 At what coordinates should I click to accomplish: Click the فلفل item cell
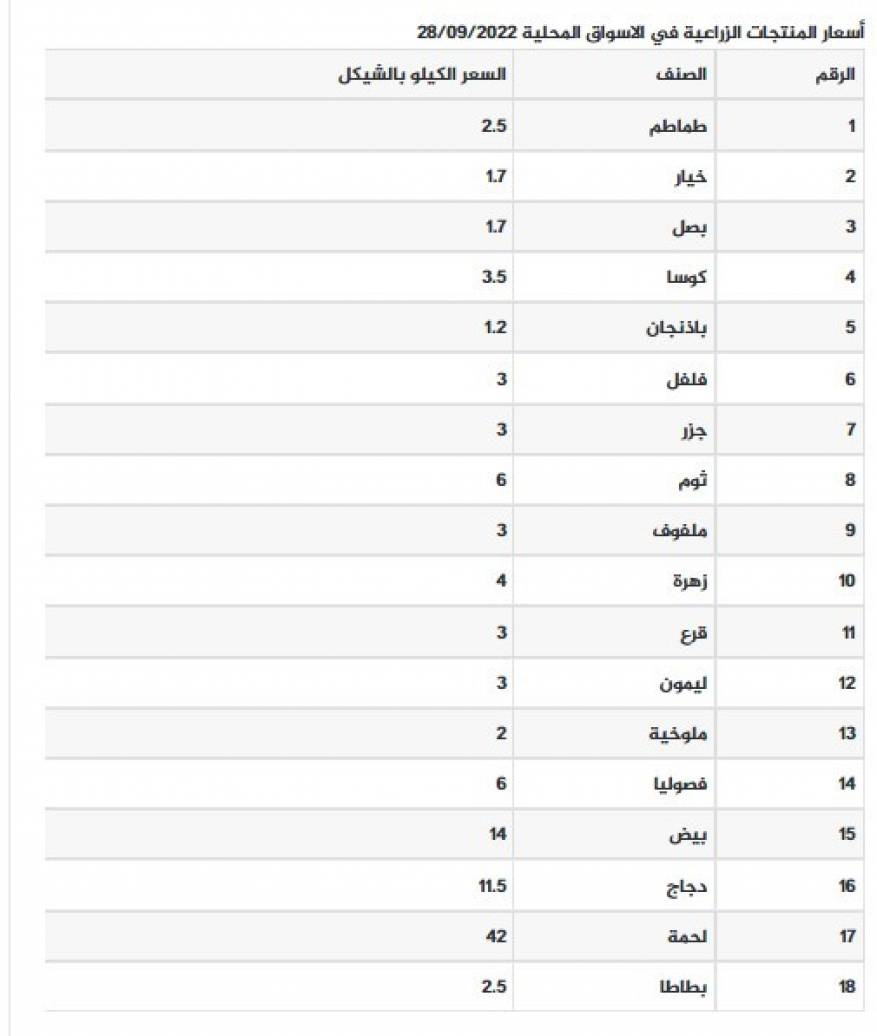point(686,379)
